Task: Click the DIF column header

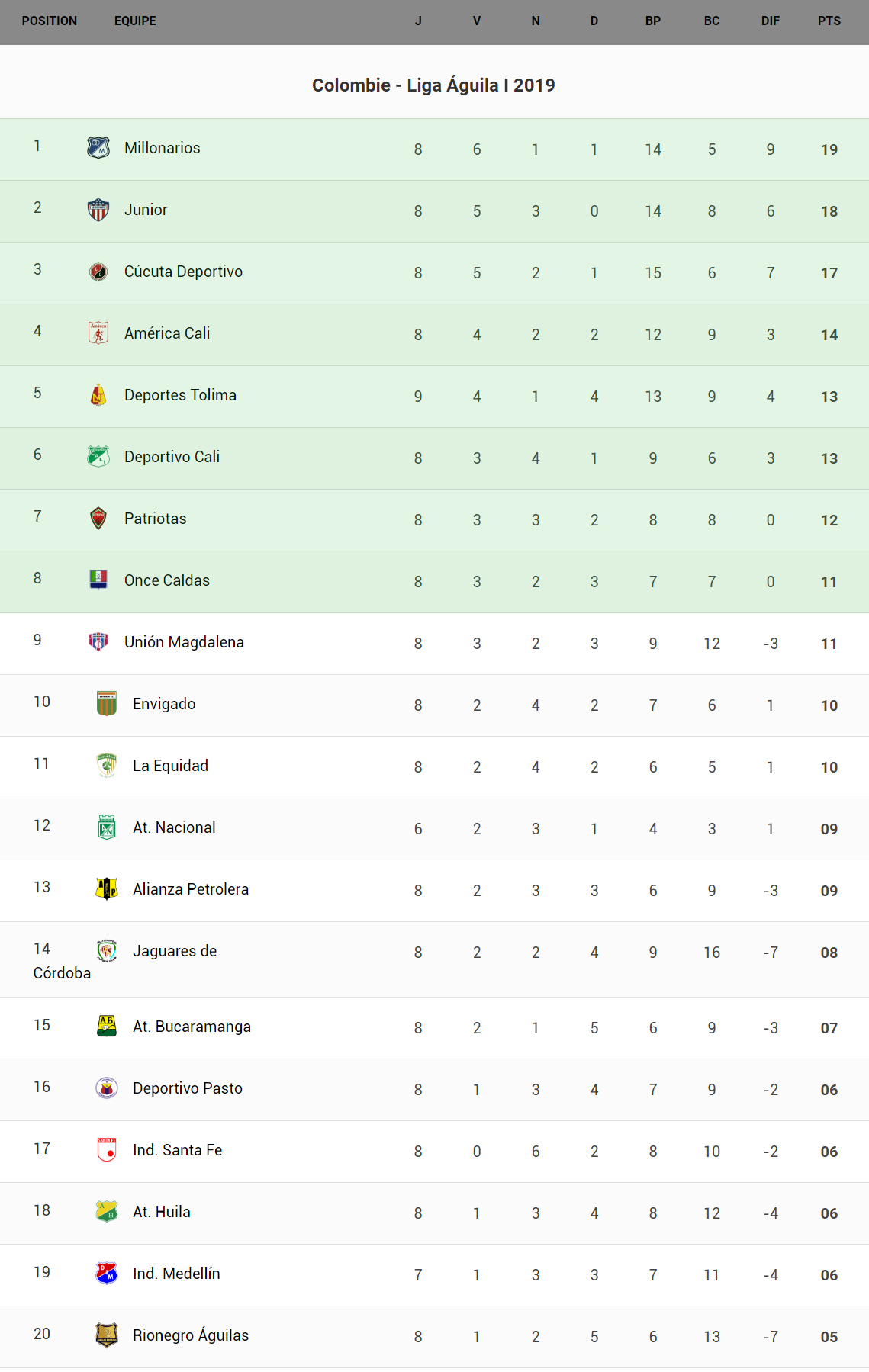Action: point(770,21)
